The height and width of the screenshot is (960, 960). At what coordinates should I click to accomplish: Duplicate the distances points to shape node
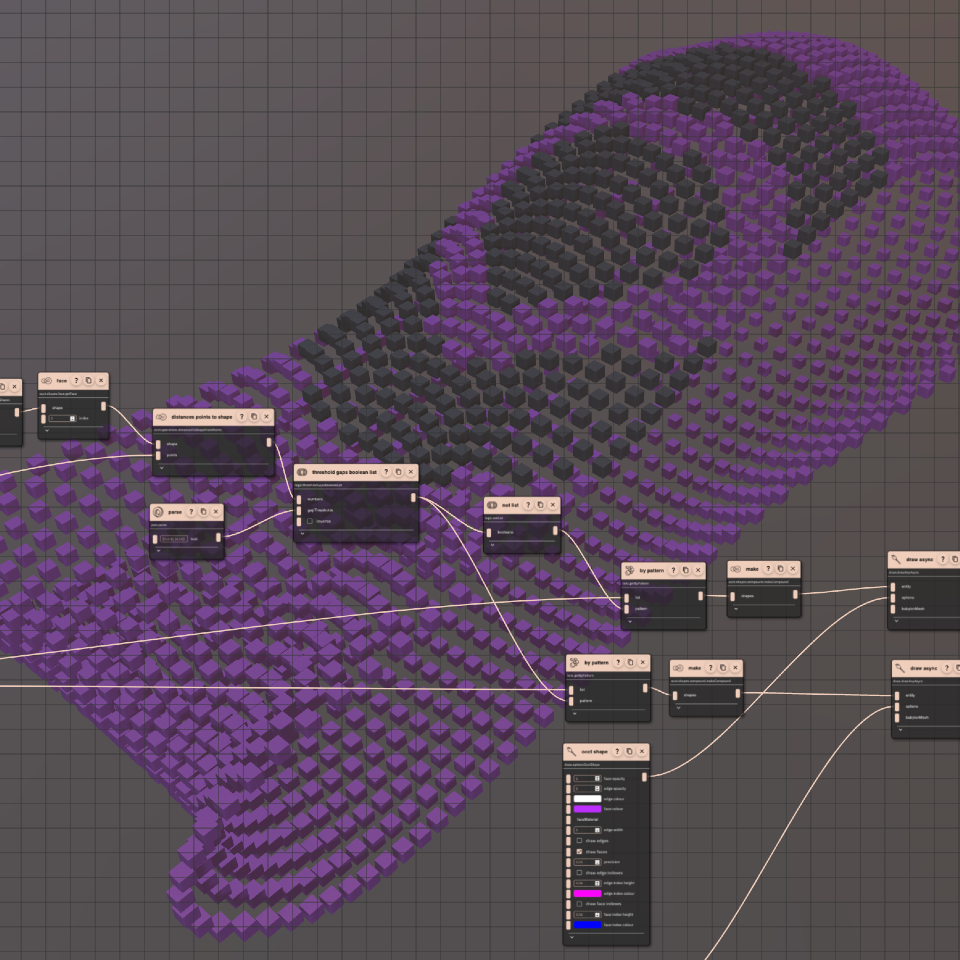[254, 417]
